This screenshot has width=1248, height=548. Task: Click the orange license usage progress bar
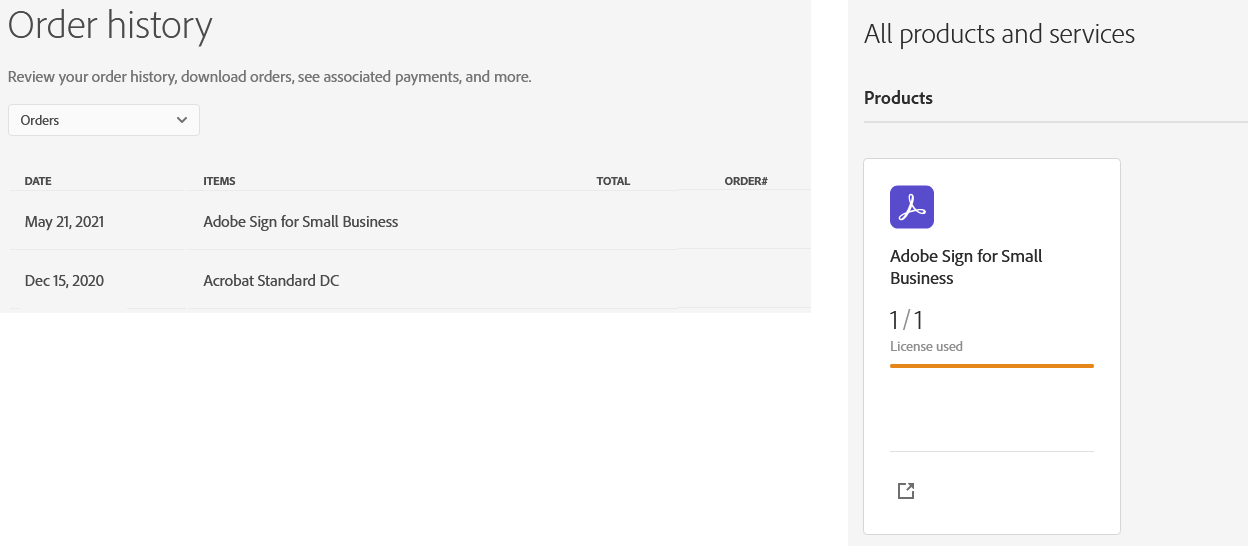pyautogui.click(x=991, y=366)
